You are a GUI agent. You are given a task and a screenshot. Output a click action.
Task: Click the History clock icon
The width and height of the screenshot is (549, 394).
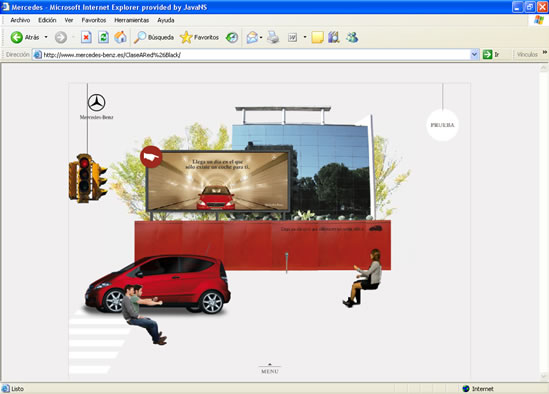click(x=231, y=37)
